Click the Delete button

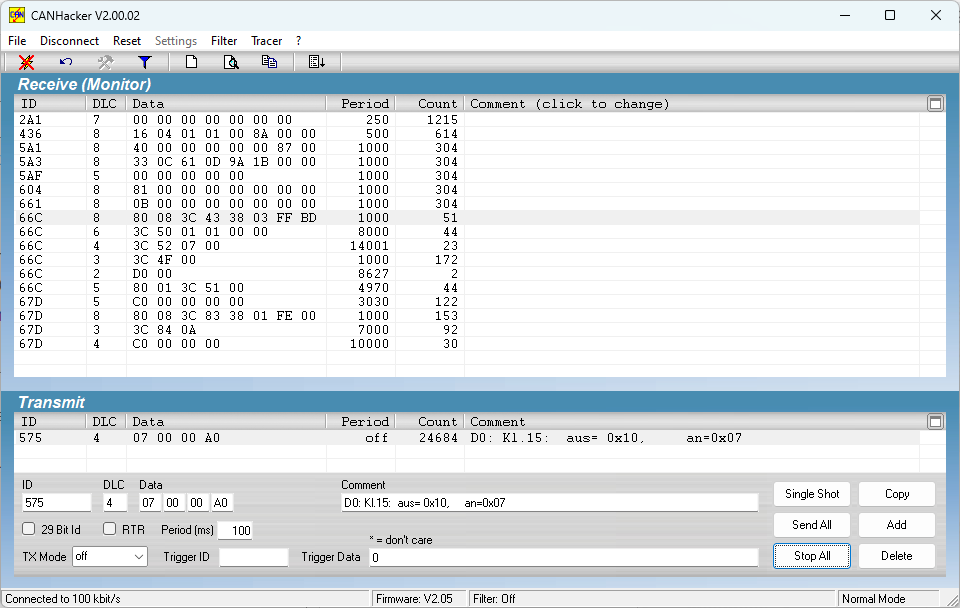click(896, 556)
